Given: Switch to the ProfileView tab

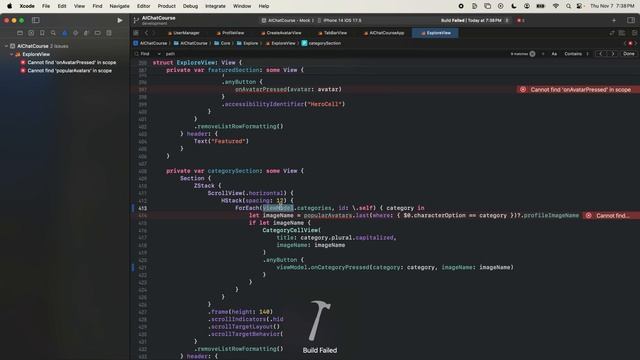Looking at the screenshot, I should [231, 33].
